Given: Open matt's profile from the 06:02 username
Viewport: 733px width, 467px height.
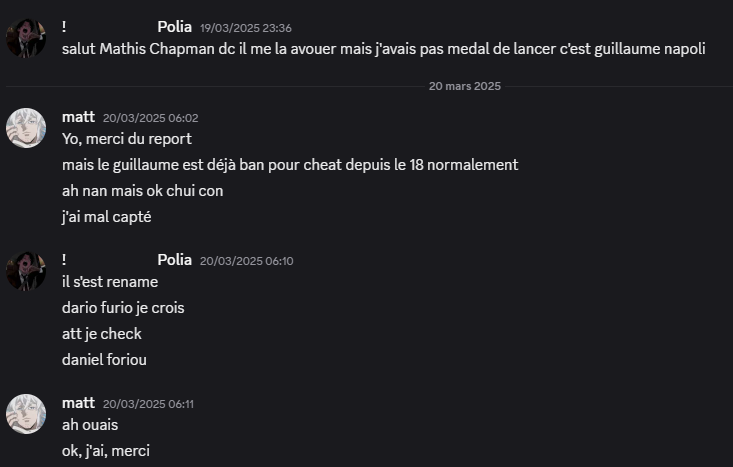Looking at the screenshot, I should (x=78, y=117).
